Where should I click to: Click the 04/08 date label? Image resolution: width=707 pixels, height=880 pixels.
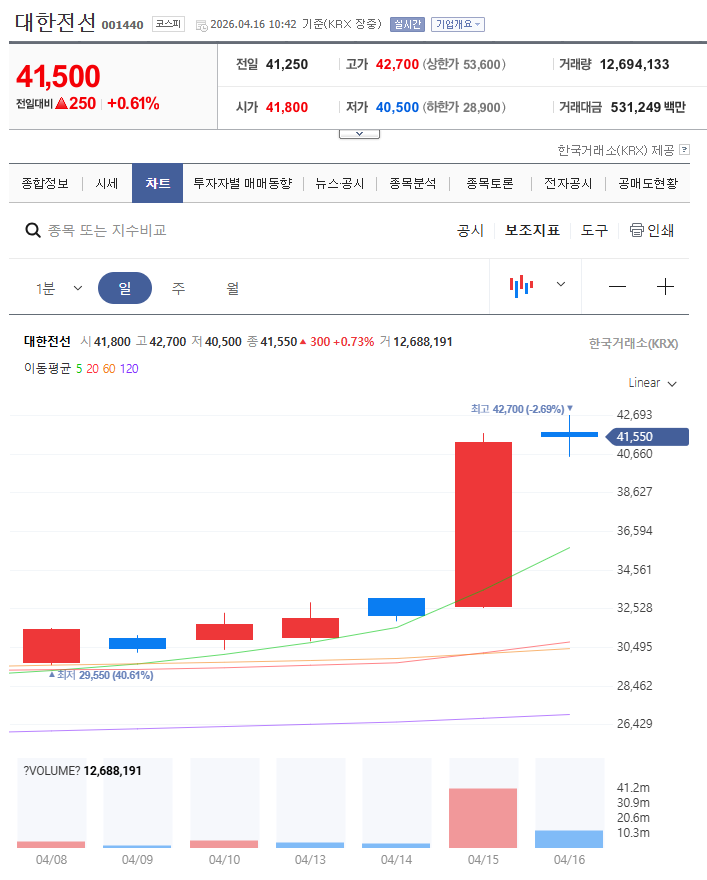51,860
